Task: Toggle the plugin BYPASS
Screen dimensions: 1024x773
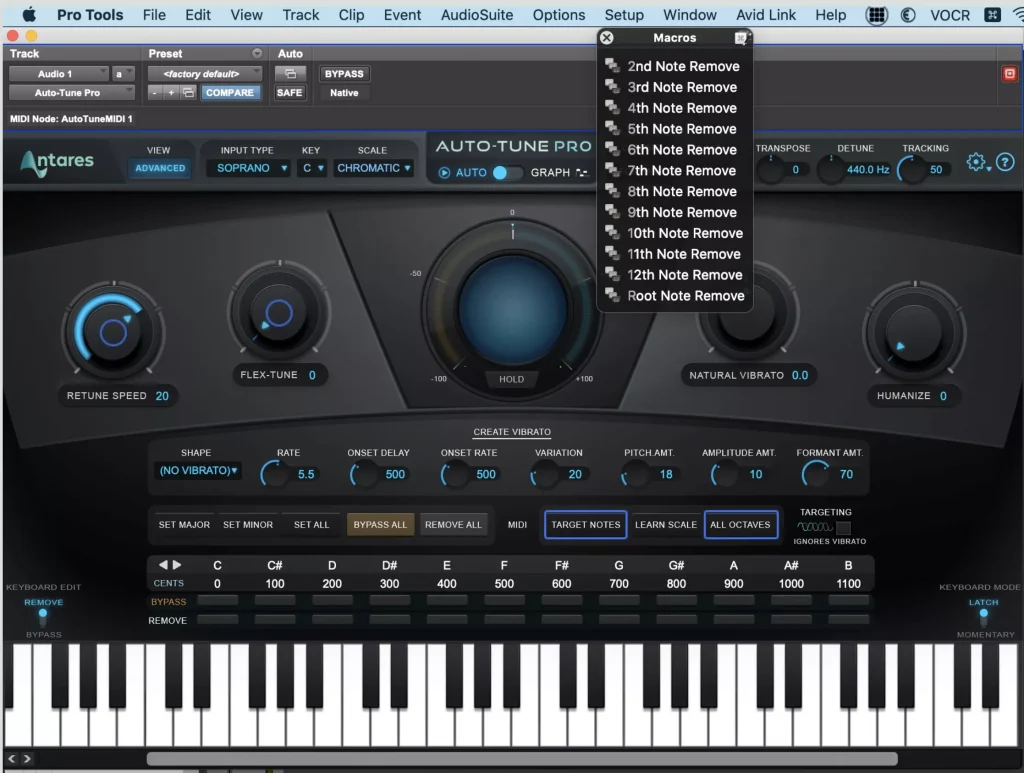Action: (x=343, y=72)
